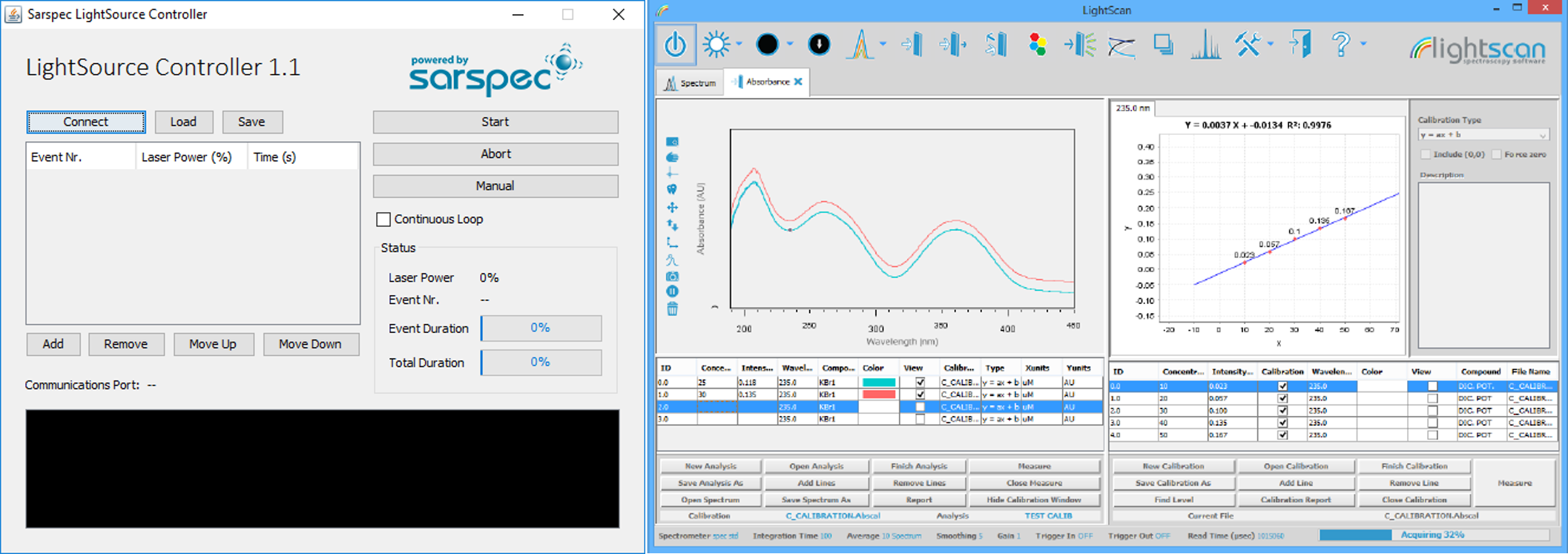The image size is (1568, 554).
Task: Click the camera snapshot icon beside plot
Action: click(x=672, y=276)
